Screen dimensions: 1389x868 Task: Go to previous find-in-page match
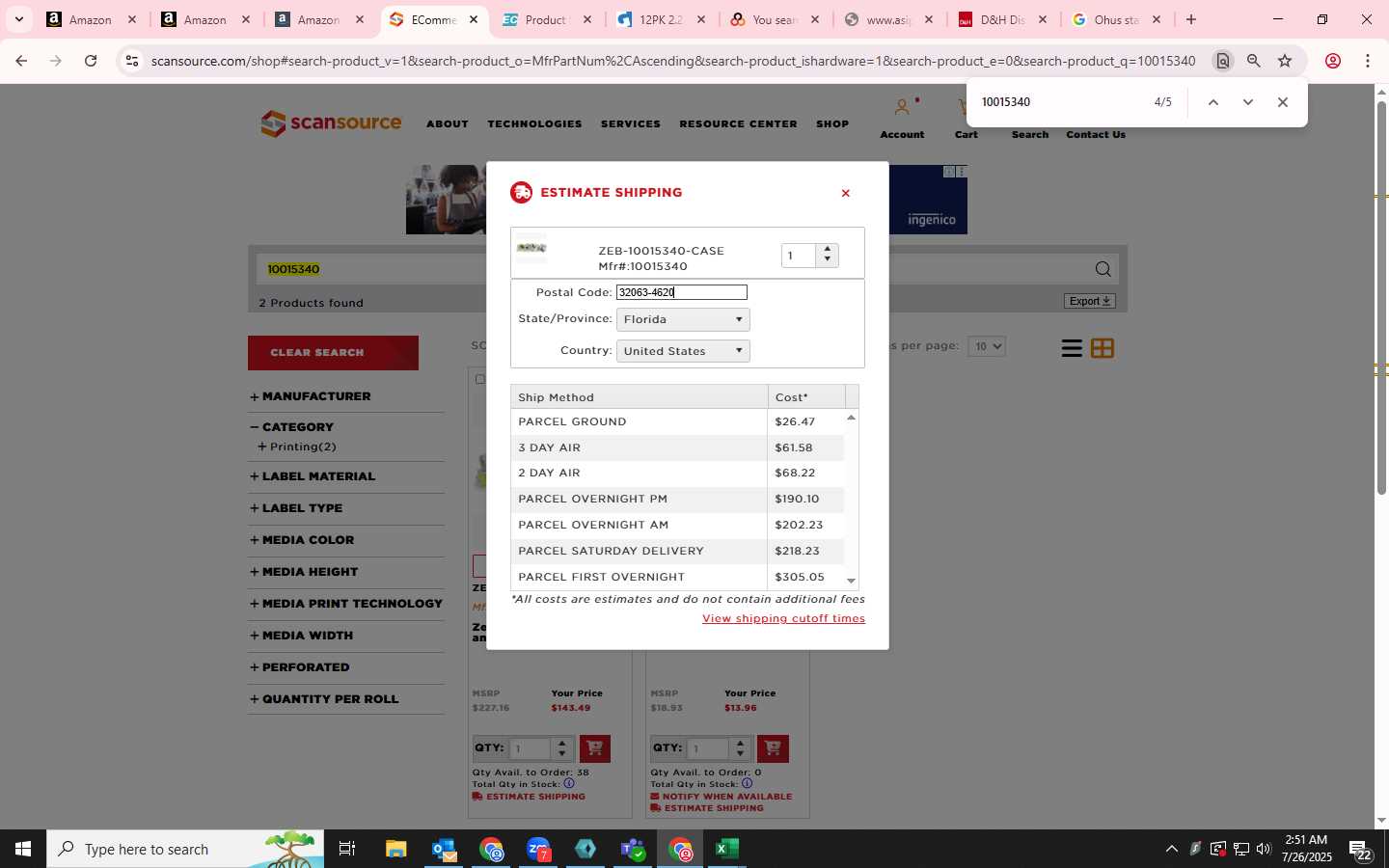coord(1213,102)
